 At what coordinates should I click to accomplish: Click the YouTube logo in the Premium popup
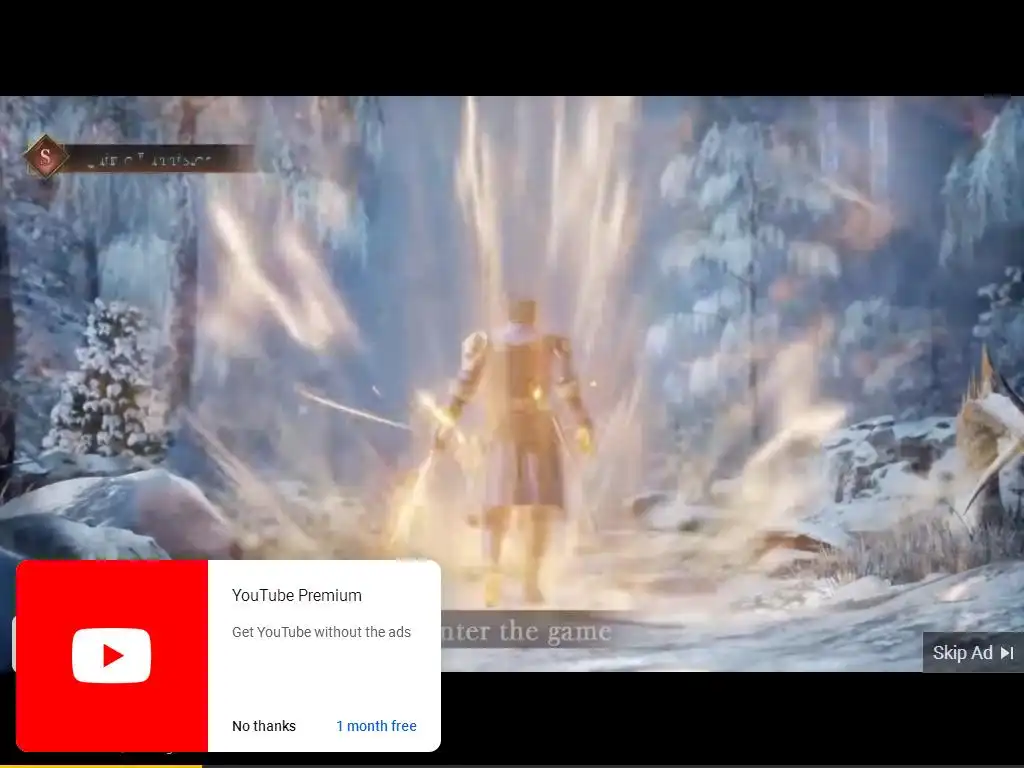pyautogui.click(x=112, y=655)
